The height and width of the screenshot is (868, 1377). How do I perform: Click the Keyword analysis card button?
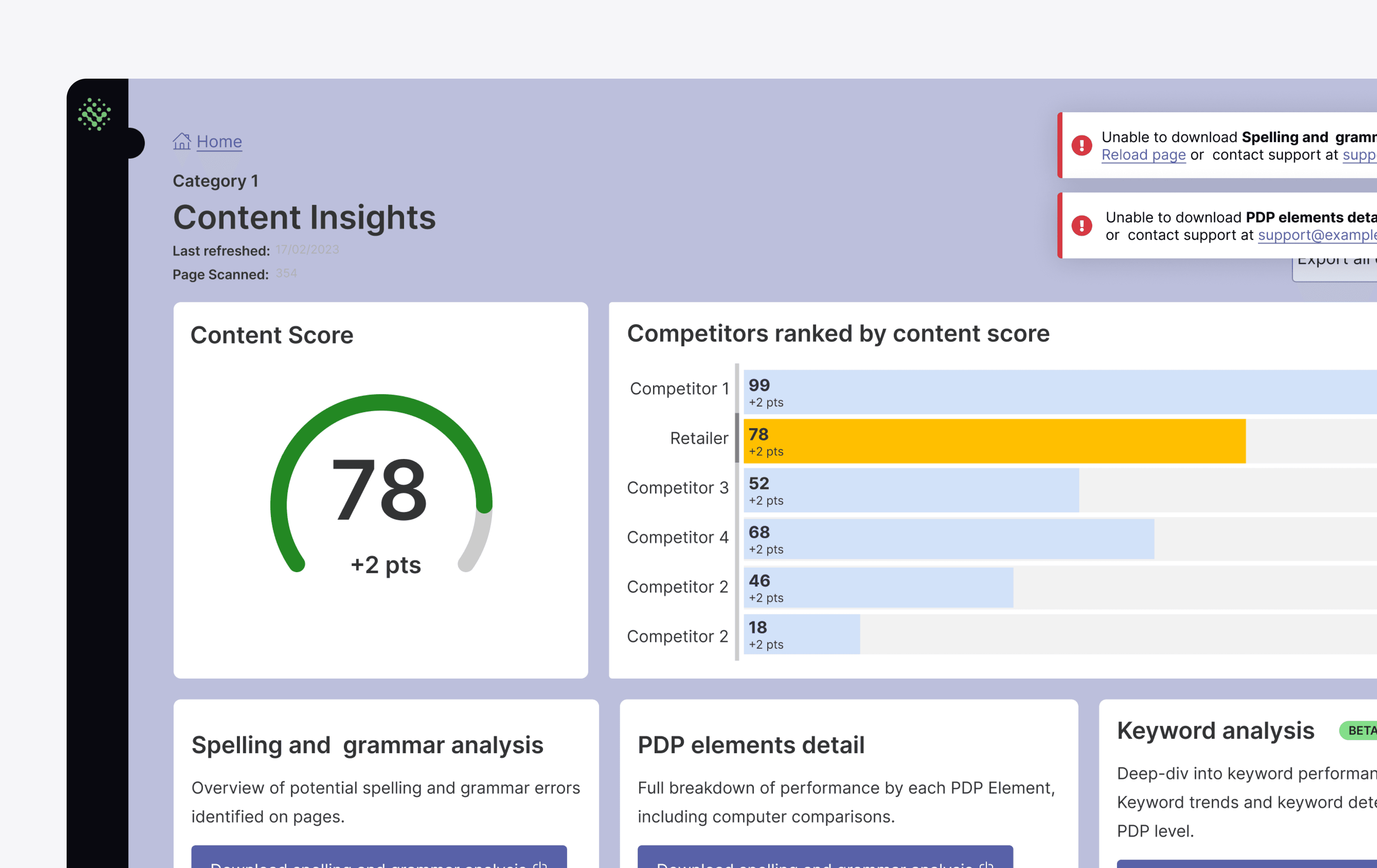pyautogui.click(x=1247, y=863)
